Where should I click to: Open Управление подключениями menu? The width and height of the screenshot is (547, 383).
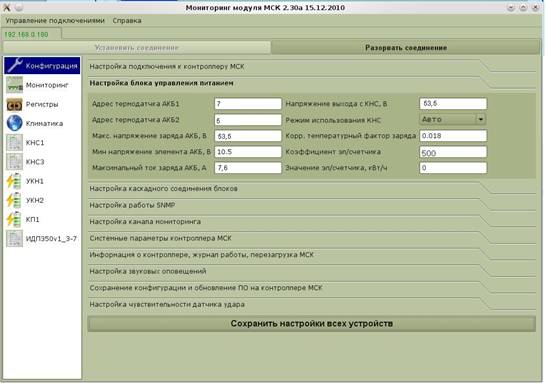pos(55,21)
